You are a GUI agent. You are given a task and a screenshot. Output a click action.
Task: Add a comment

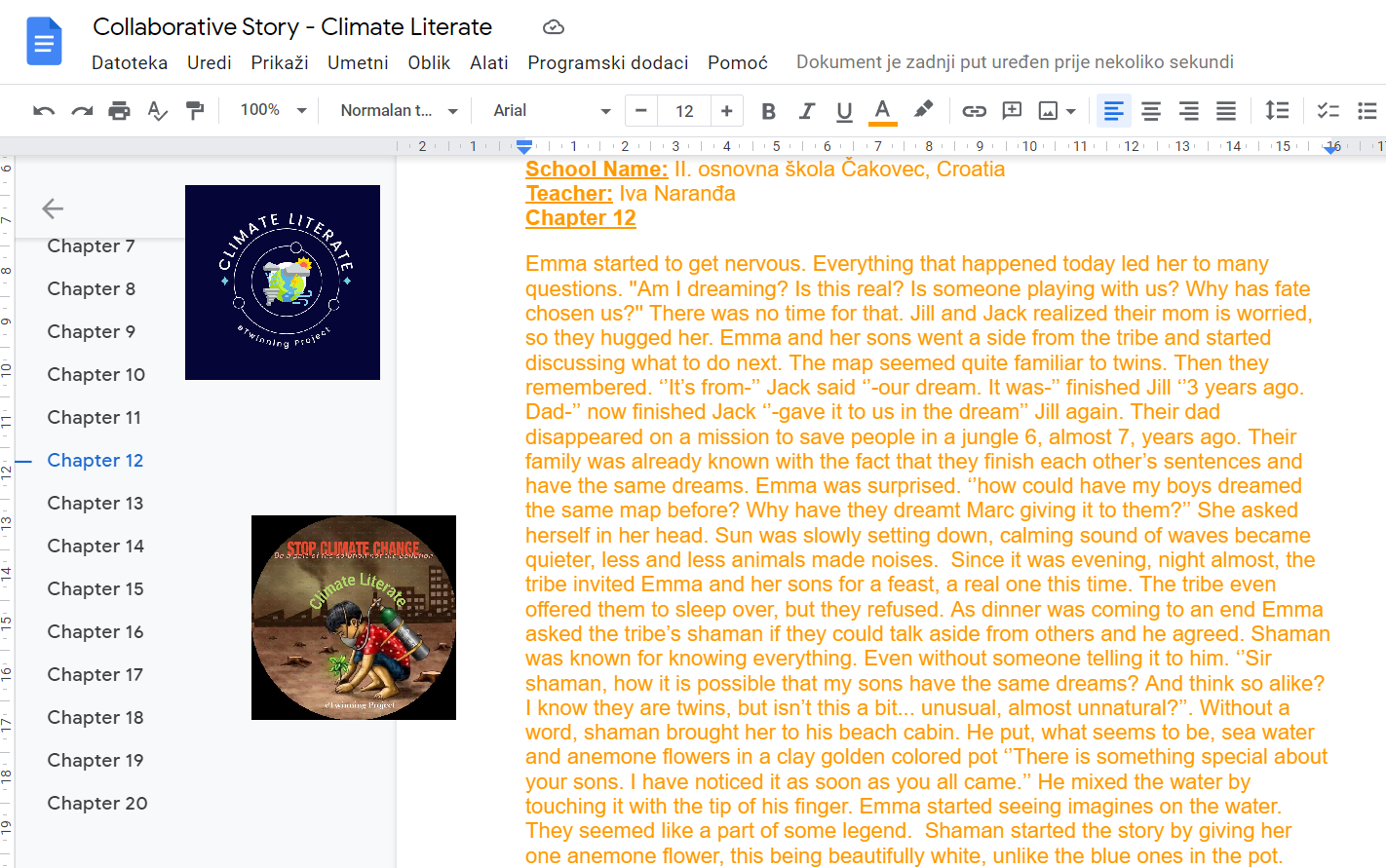point(1012,111)
